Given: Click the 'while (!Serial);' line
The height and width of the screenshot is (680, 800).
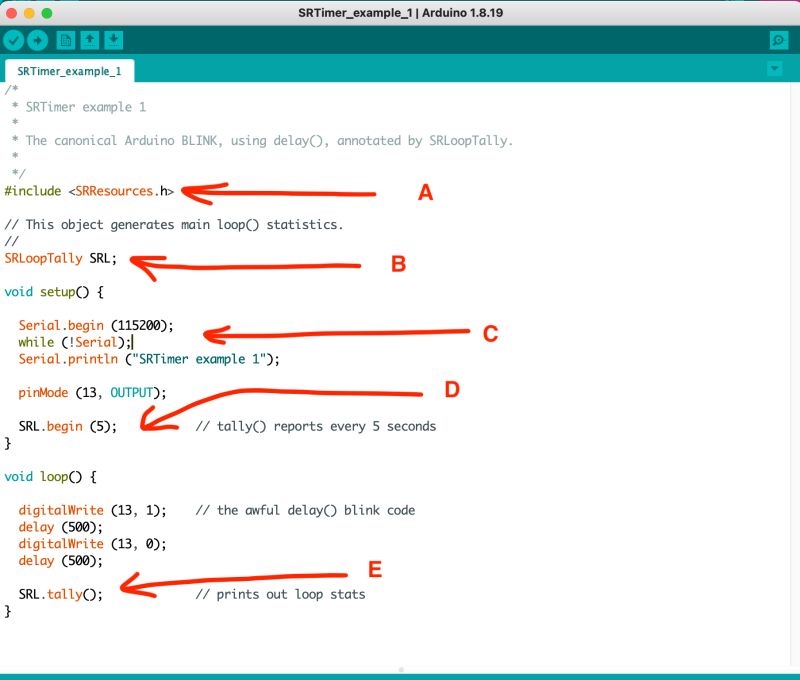Looking at the screenshot, I should coord(75,342).
